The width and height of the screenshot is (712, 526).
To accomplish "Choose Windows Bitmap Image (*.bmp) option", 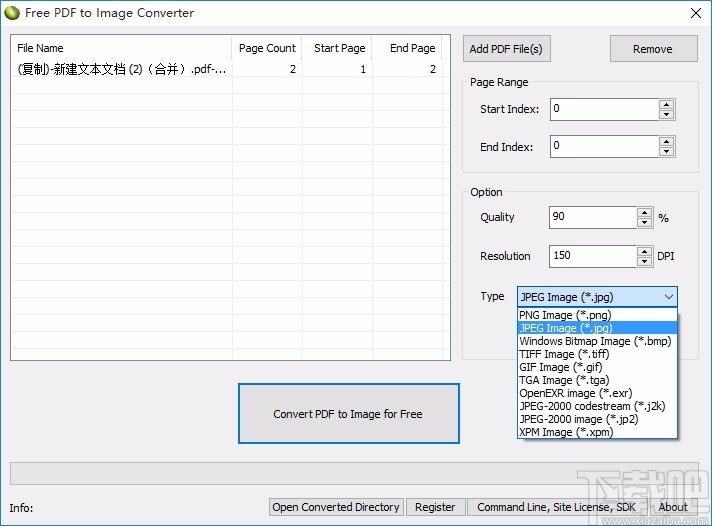I will click(x=597, y=341).
